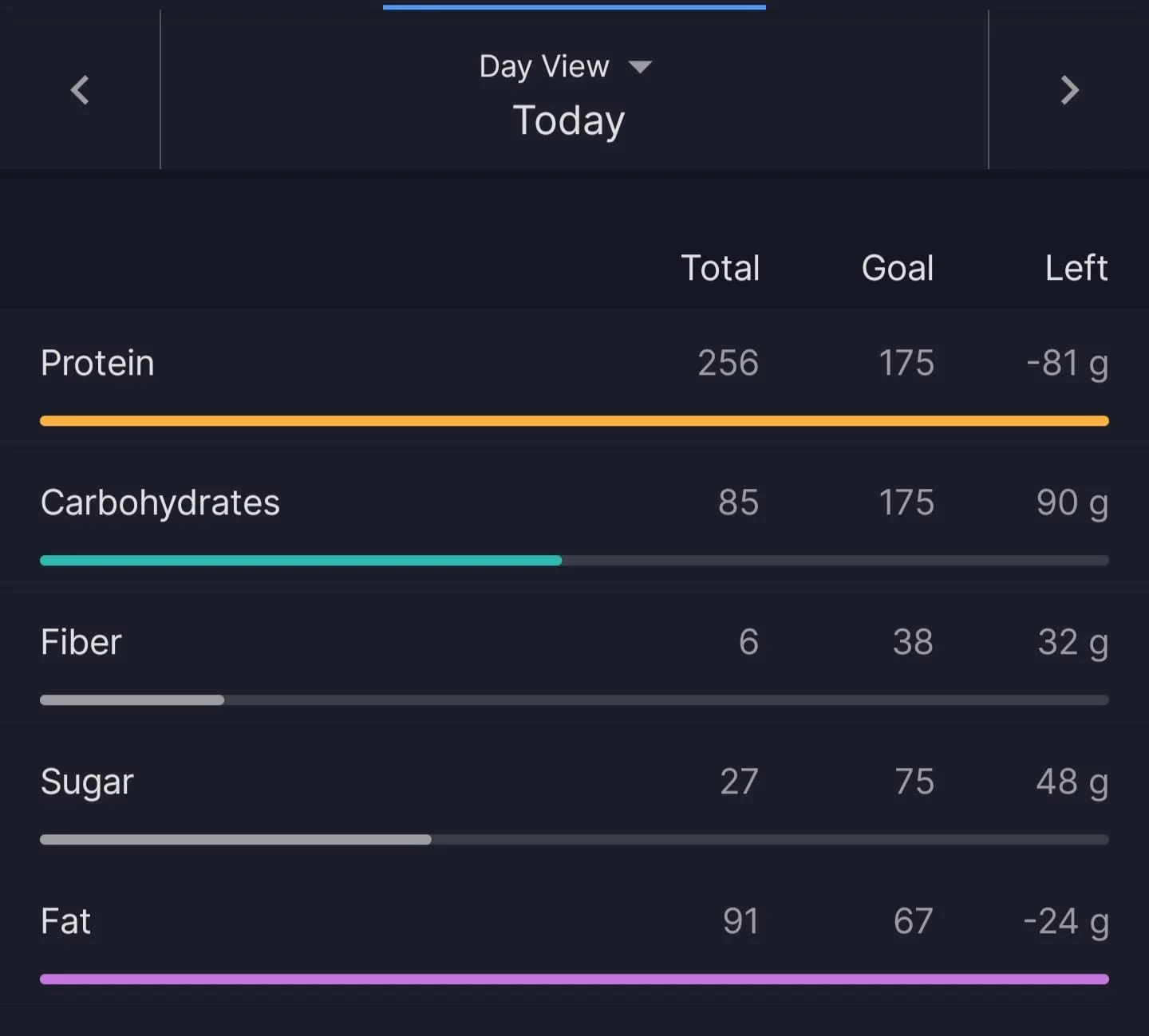Select the Day View label
Image resolution: width=1149 pixels, height=1036 pixels.
click(x=544, y=66)
